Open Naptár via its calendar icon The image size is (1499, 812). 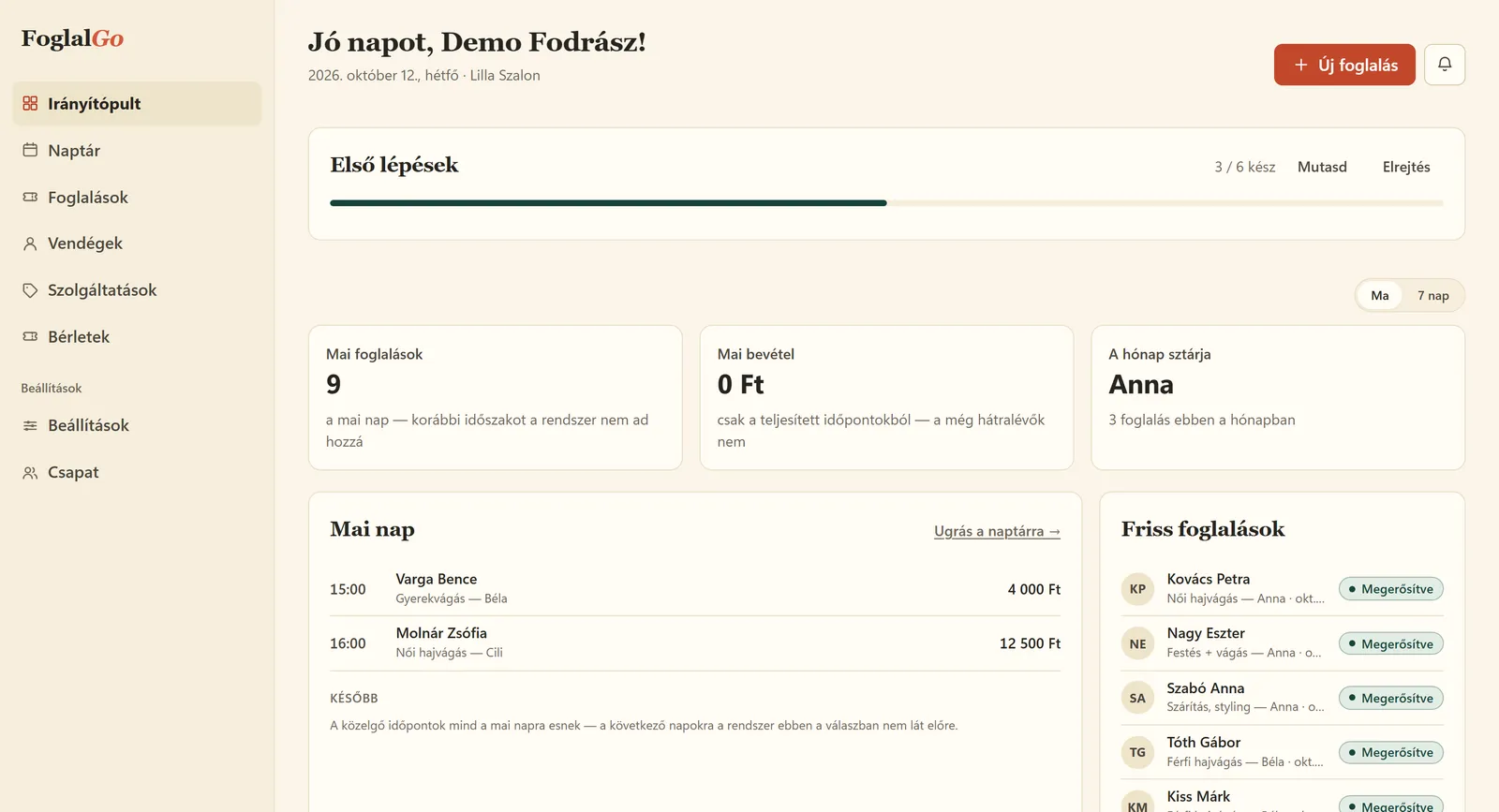[x=30, y=150]
